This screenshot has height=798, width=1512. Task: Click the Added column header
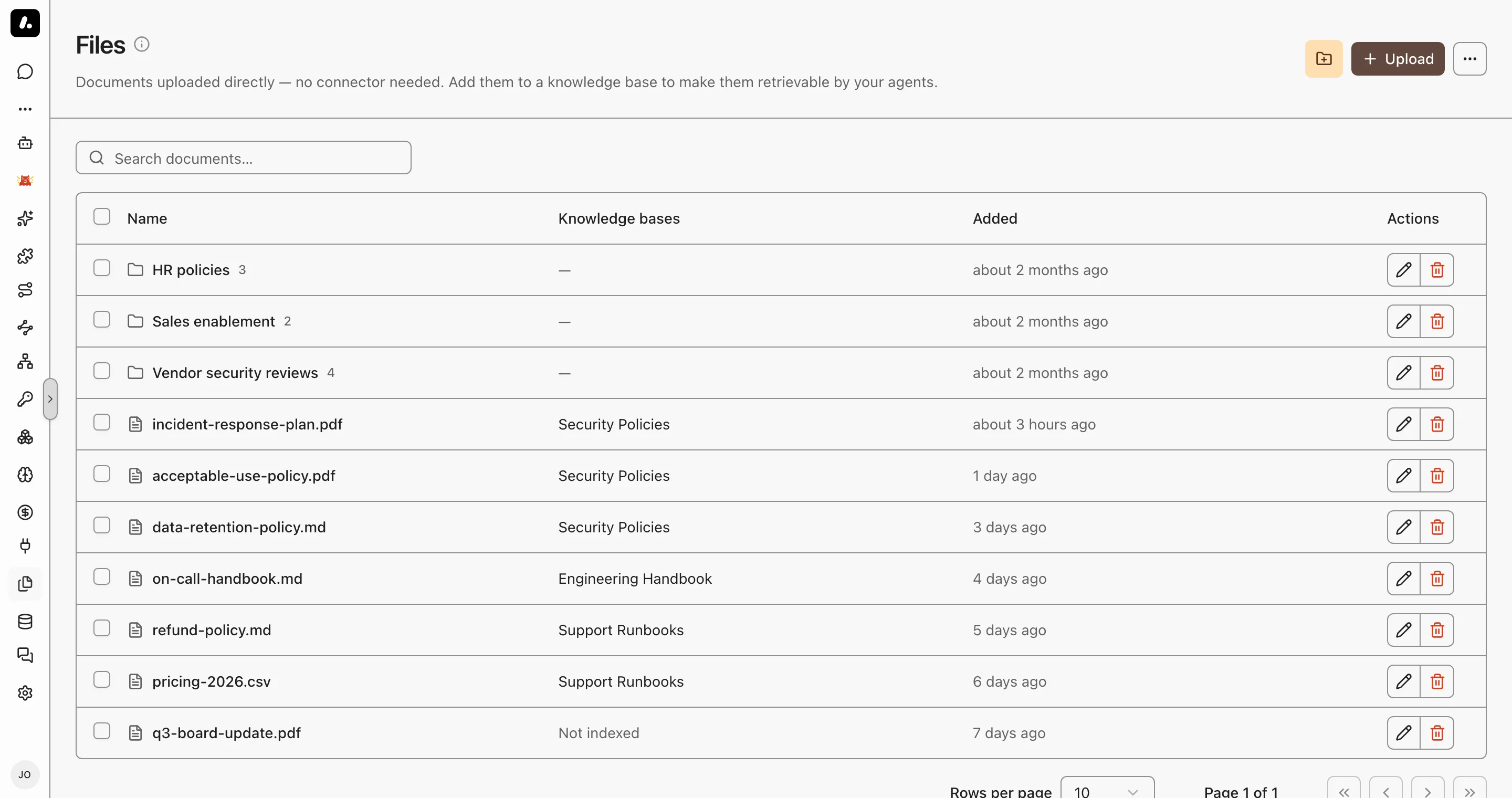click(995, 218)
